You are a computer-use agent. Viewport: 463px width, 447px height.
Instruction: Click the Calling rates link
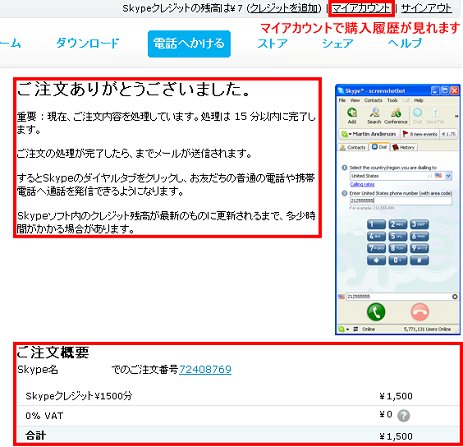[362, 184]
